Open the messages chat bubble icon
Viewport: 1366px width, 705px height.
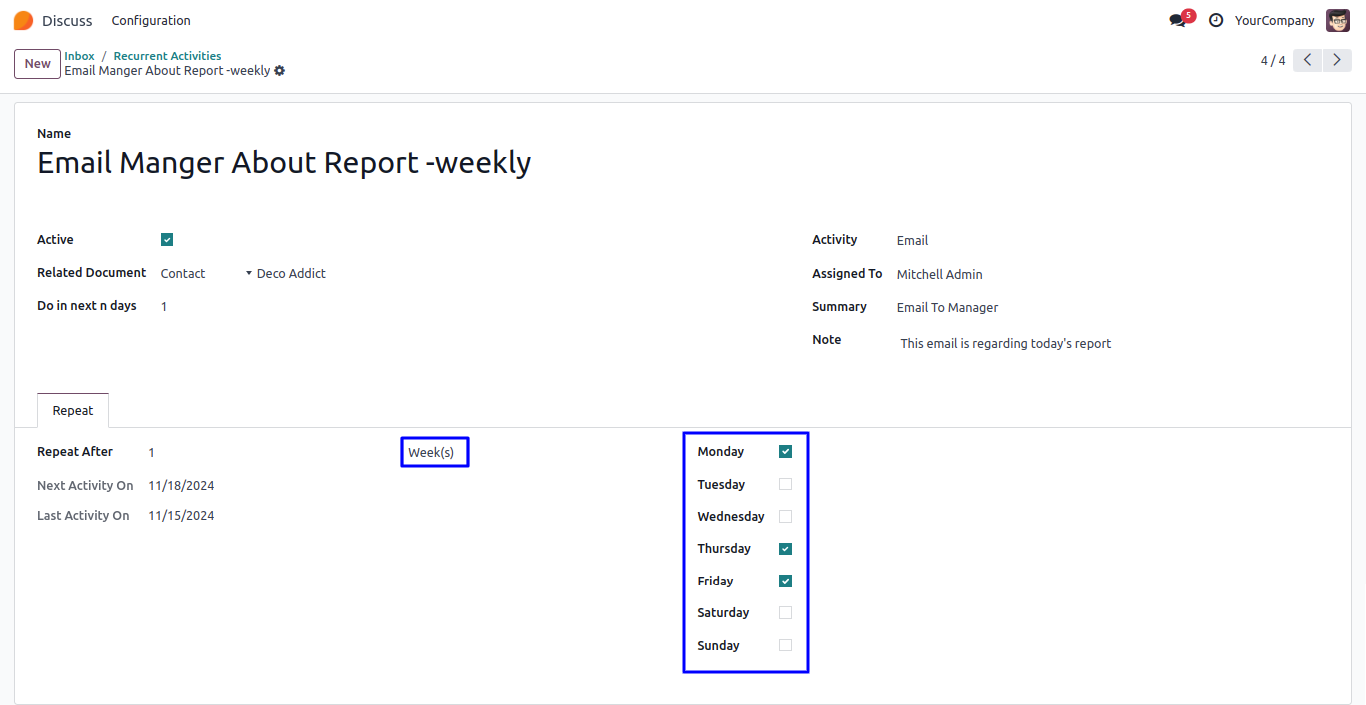1177,21
